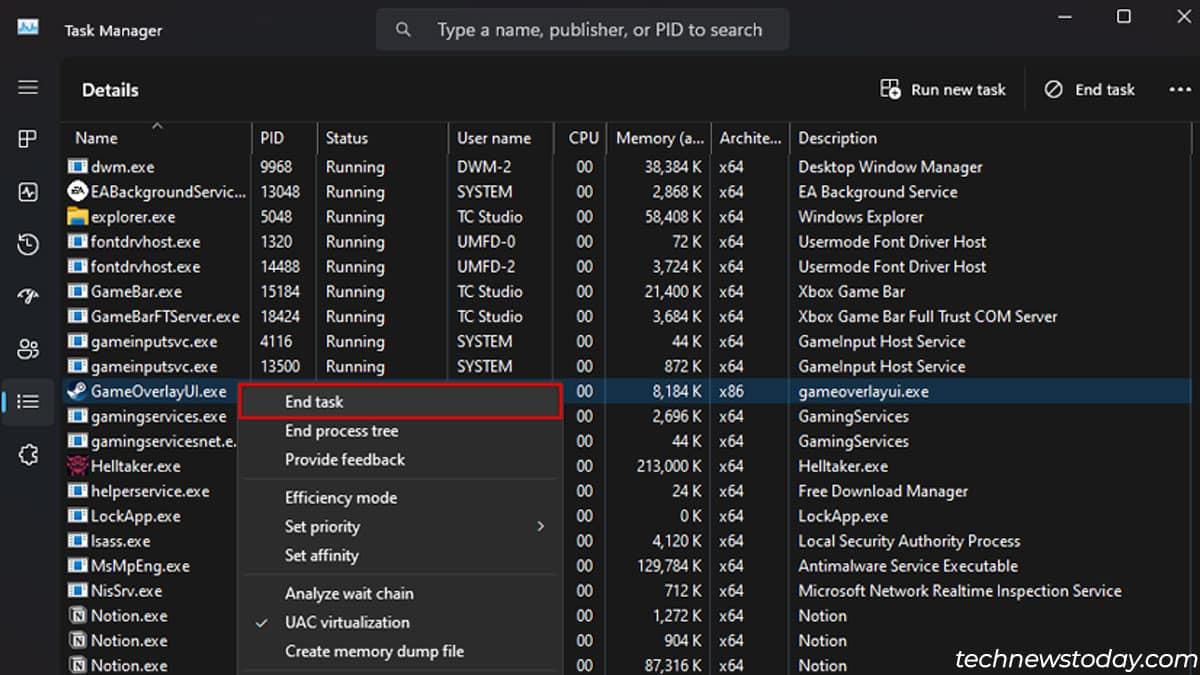Click PID 9968 in dwm.exe row
The width and height of the screenshot is (1200, 675).
[276, 167]
